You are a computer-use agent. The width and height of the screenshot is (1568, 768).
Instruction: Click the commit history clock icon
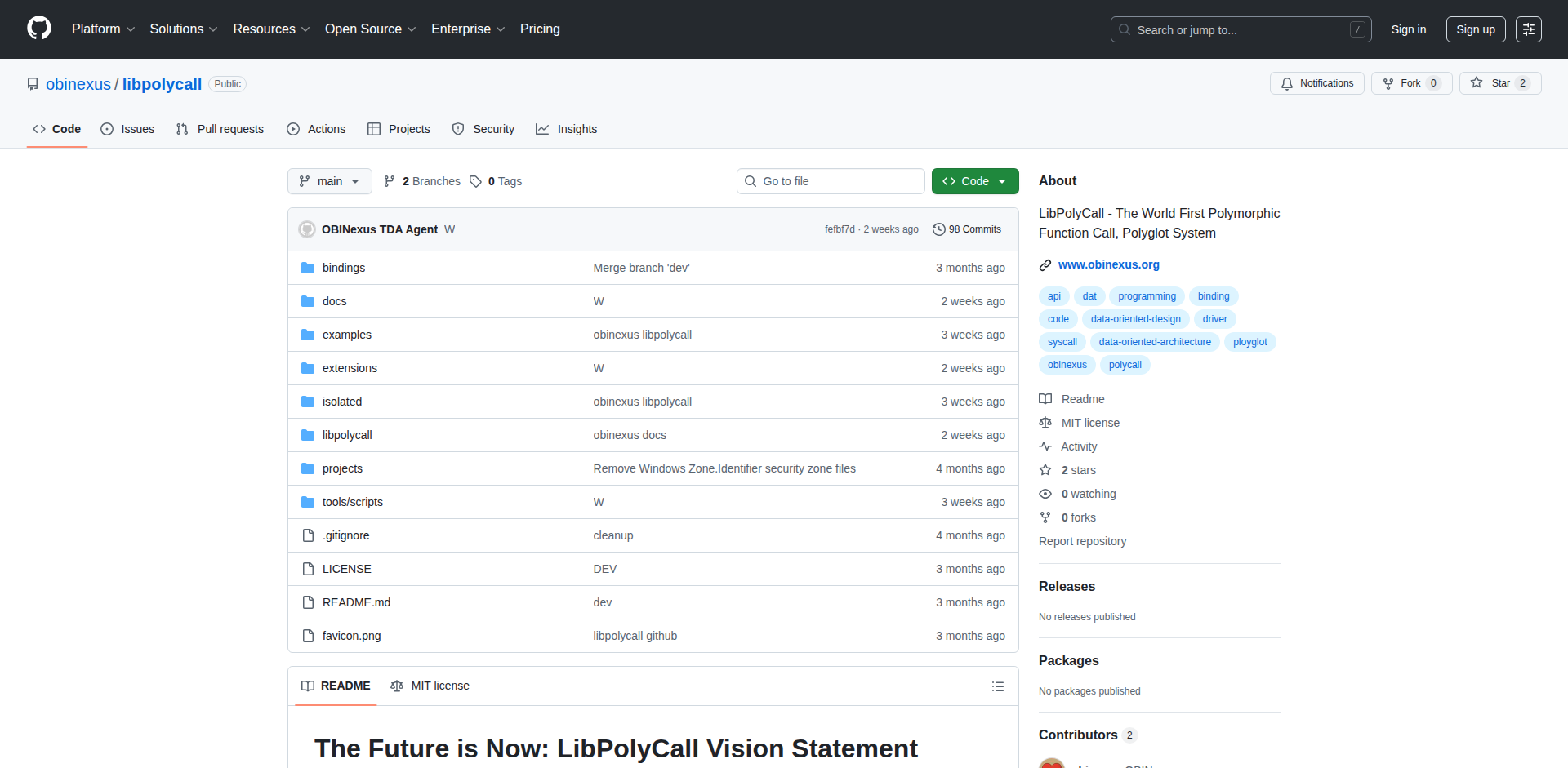click(x=939, y=229)
